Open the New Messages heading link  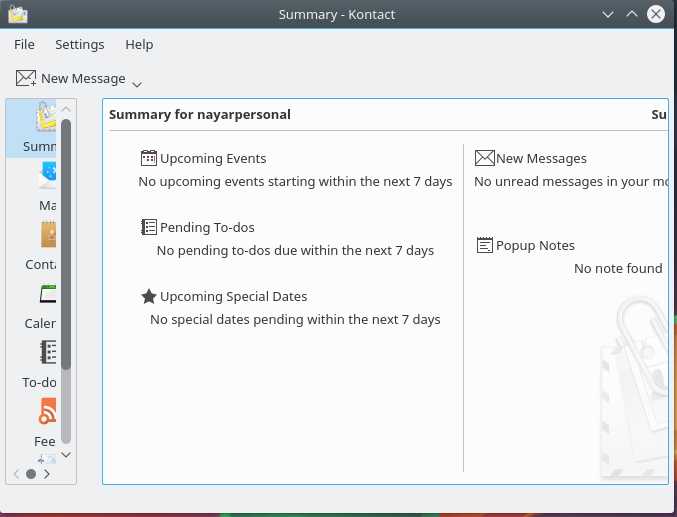pos(541,159)
